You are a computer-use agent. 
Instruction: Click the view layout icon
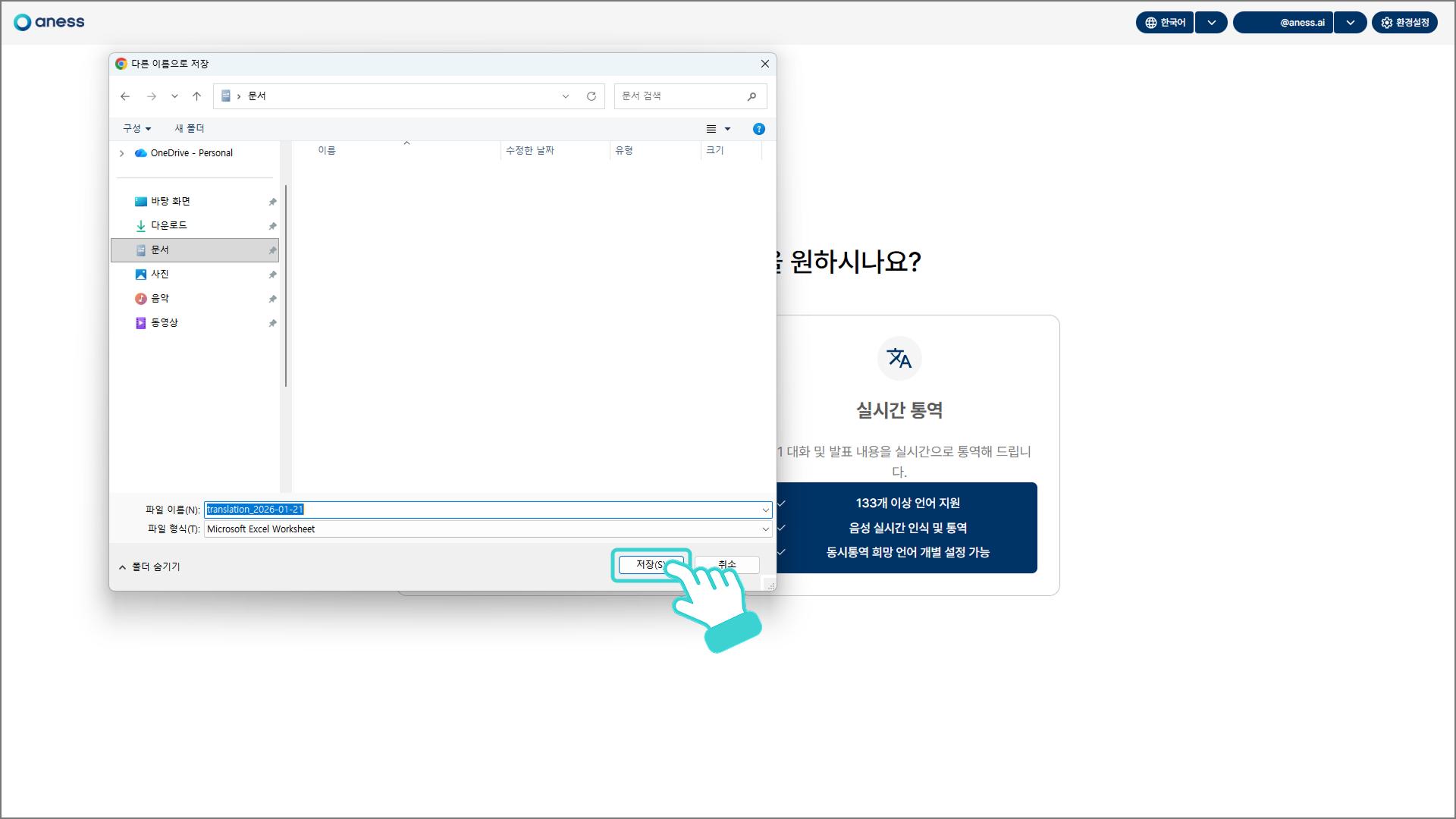[711, 129]
